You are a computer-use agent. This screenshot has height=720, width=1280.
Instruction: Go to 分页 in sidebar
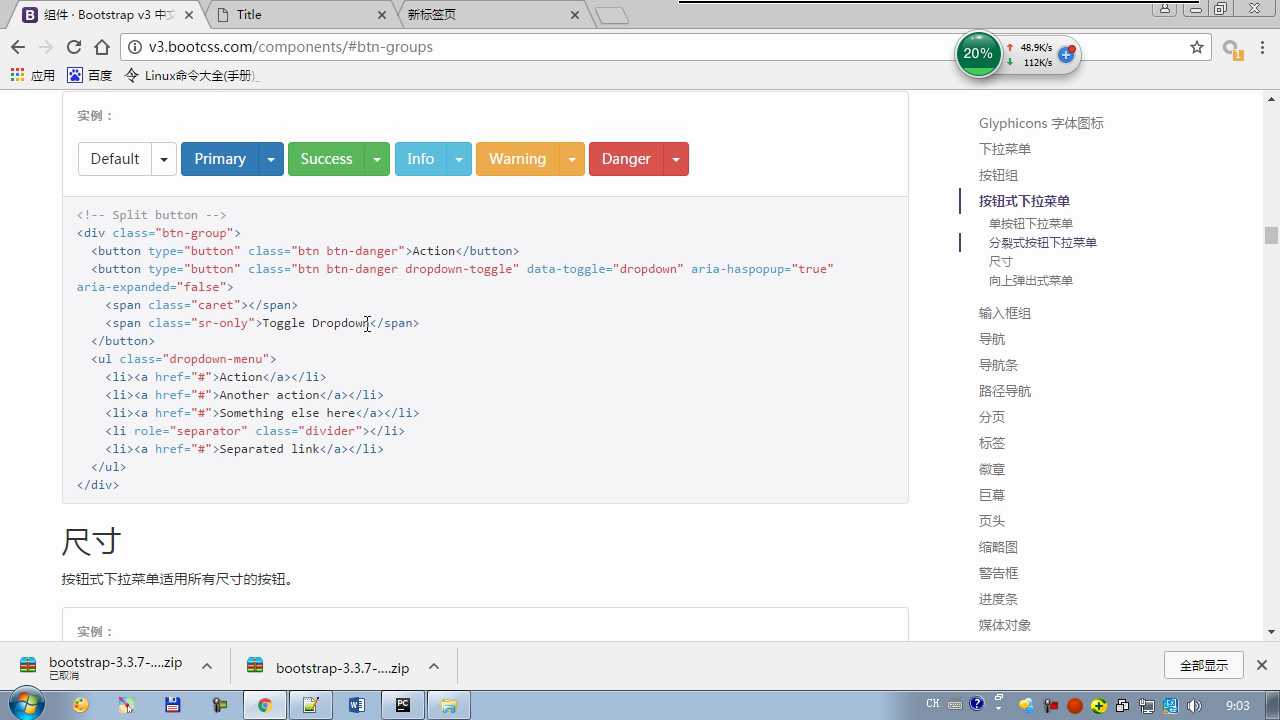tap(992, 417)
